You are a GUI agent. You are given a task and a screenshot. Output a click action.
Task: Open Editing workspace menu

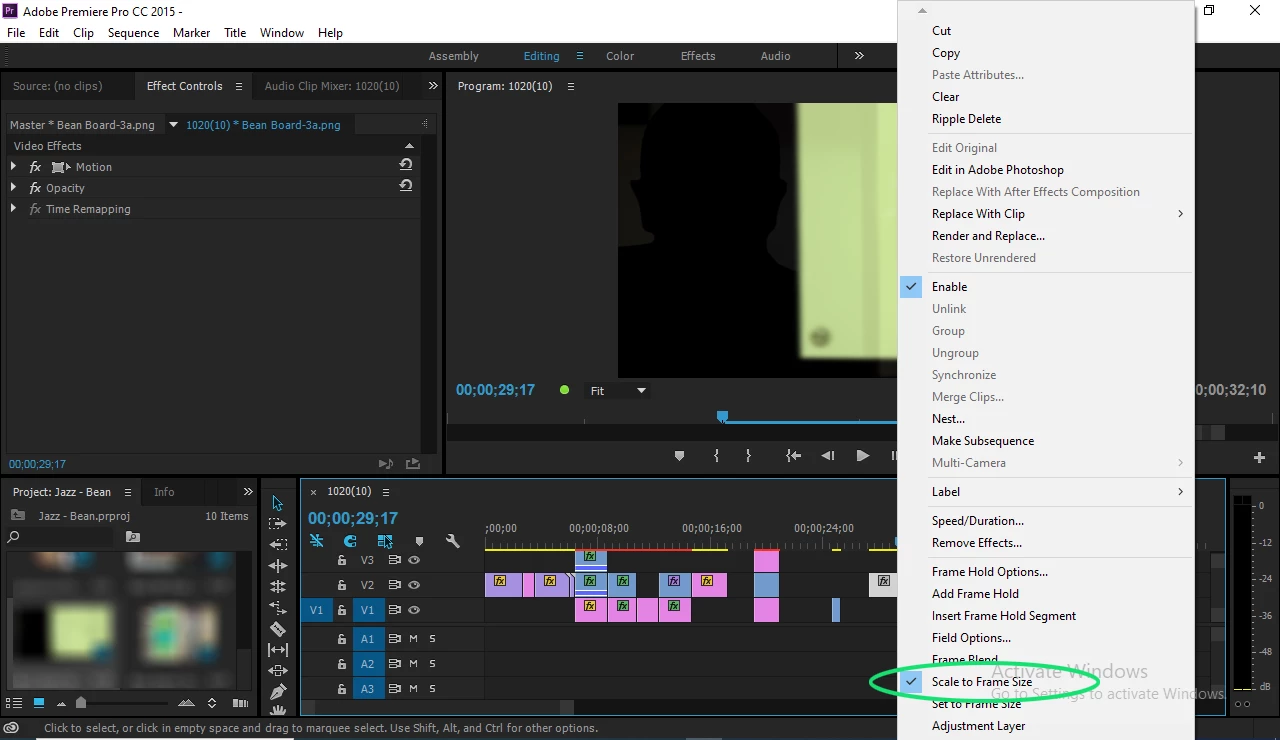point(579,56)
